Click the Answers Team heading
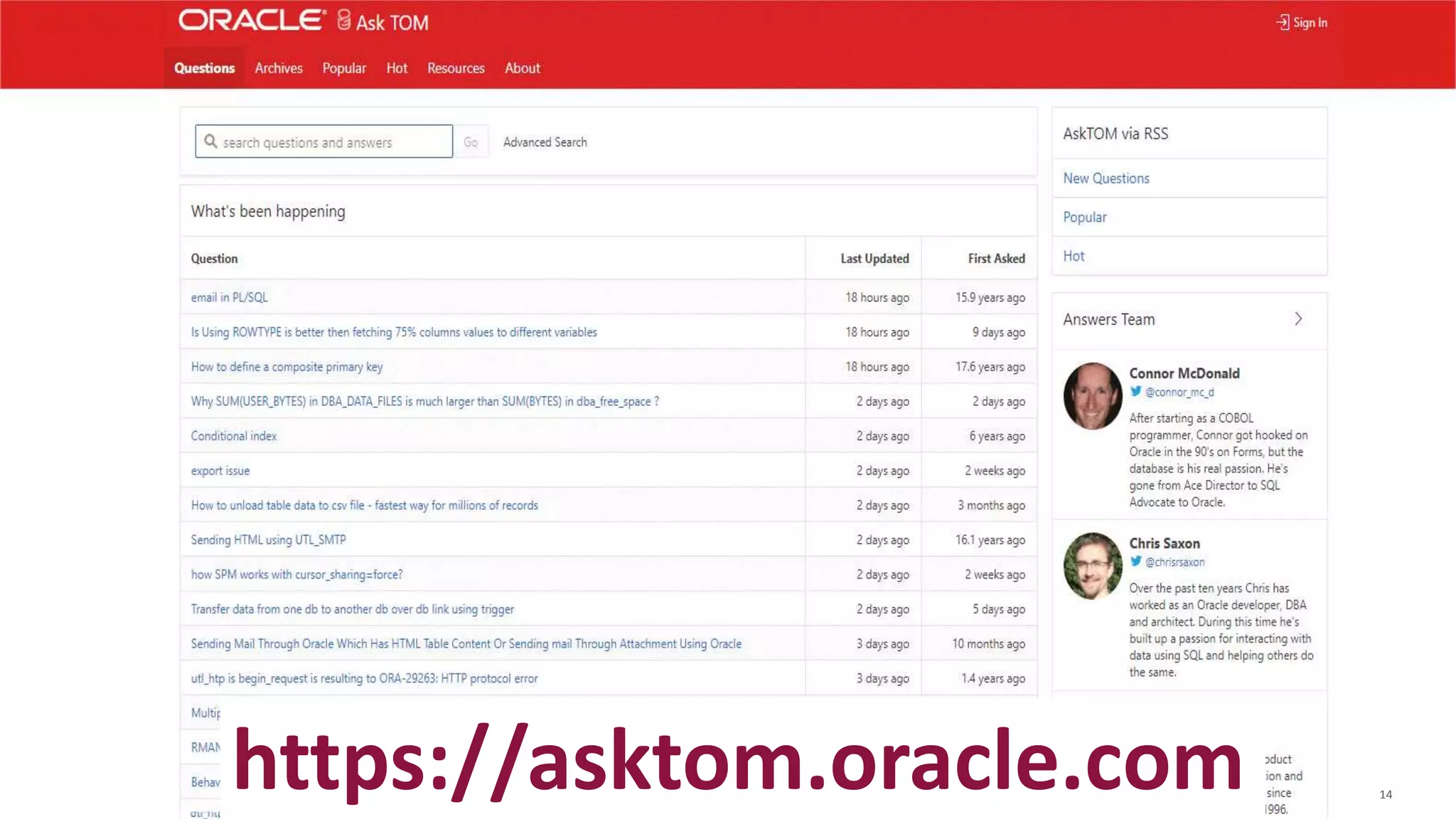 tap(1109, 319)
